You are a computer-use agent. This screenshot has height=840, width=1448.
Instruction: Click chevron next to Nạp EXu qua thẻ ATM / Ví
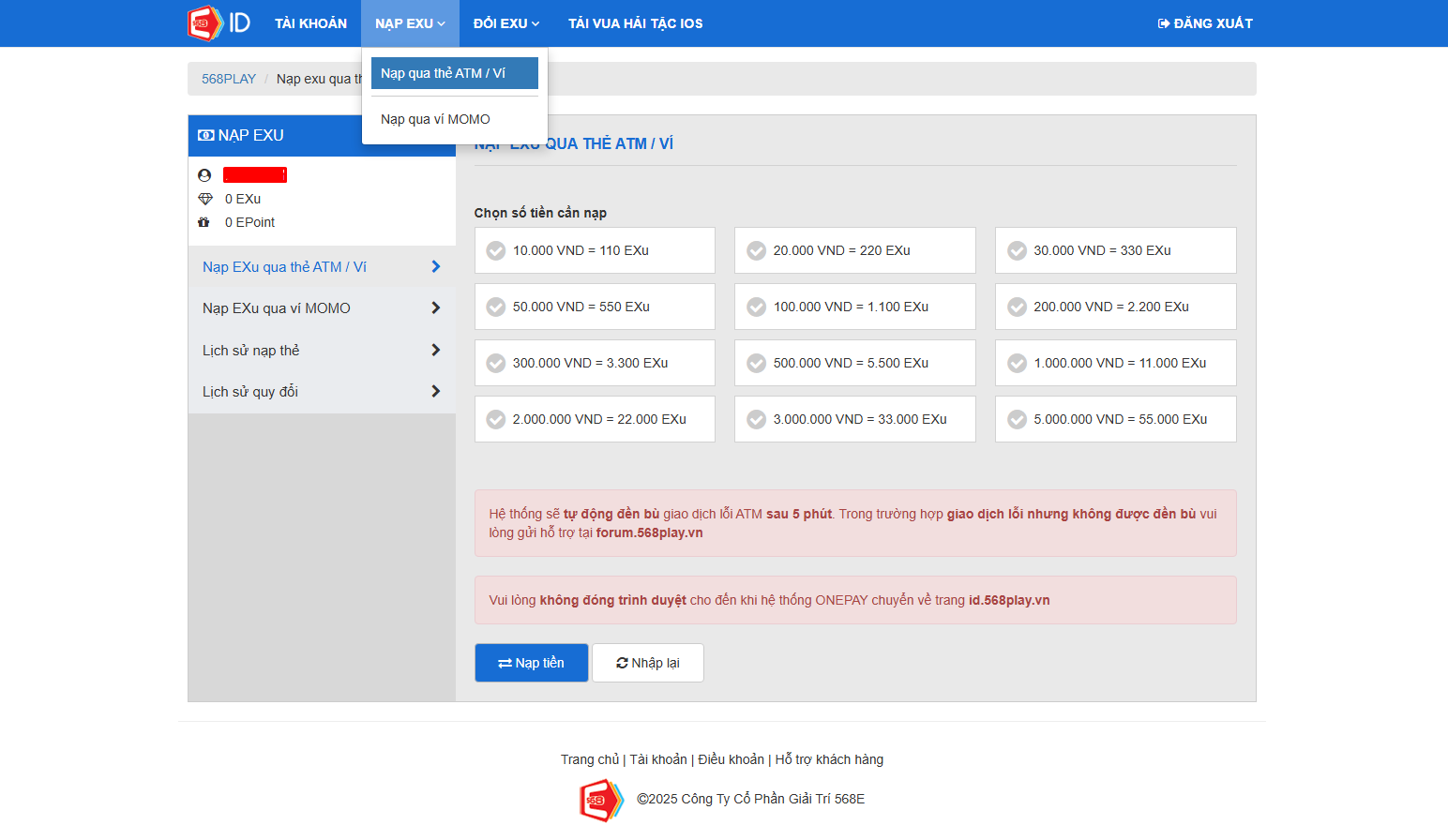tap(435, 267)
